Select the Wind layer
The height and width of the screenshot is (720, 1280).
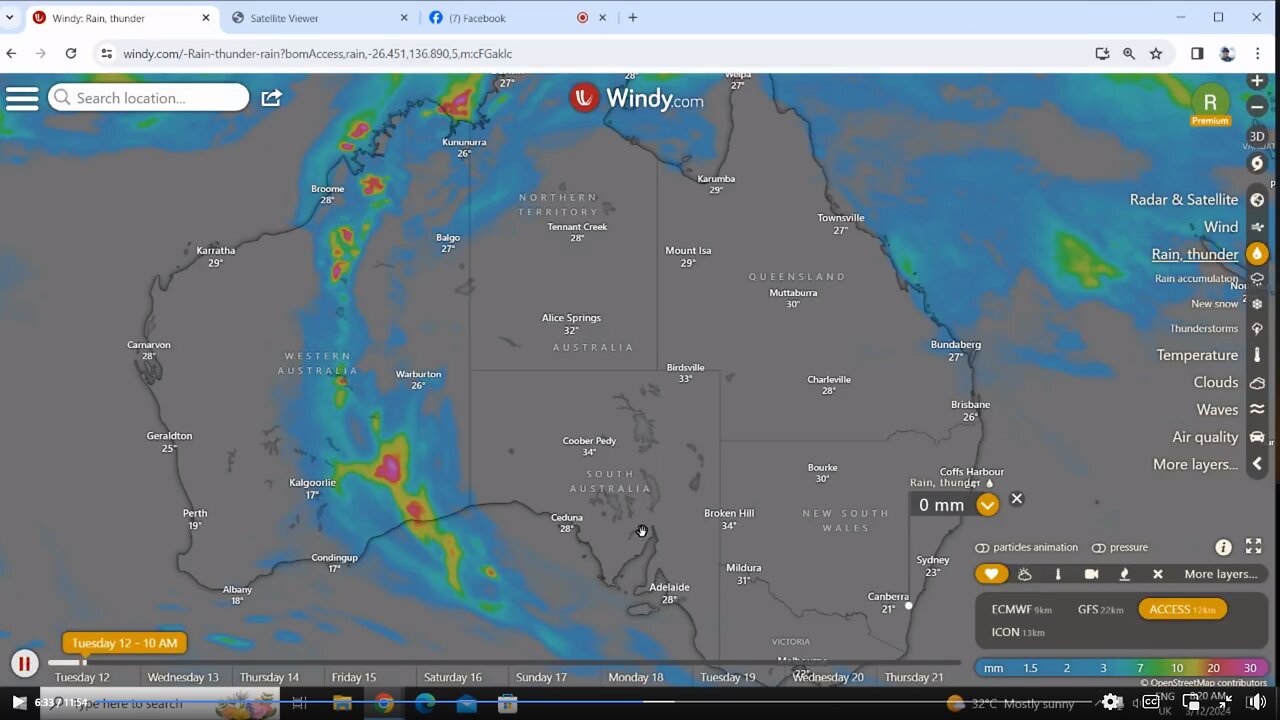[1221, 227]
